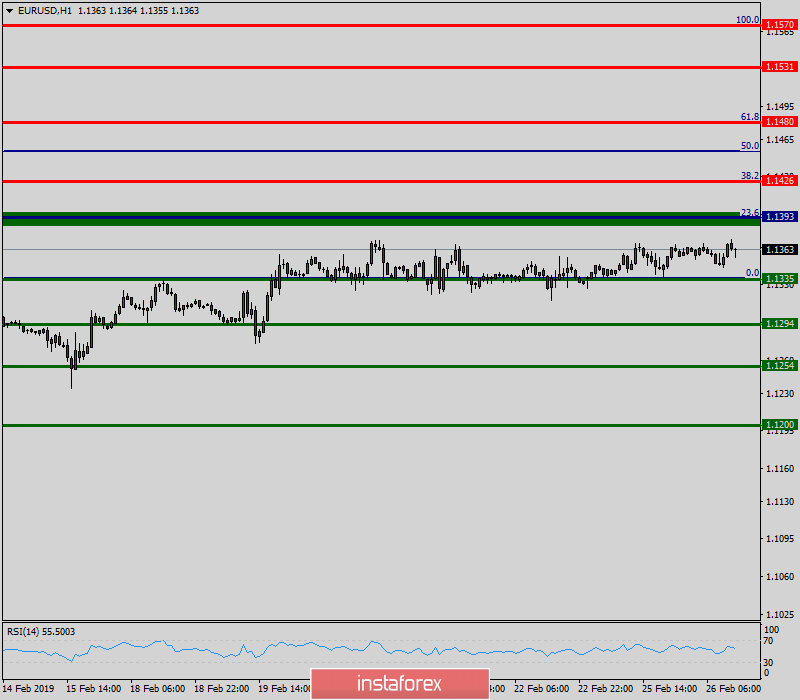Click the 1.1230 price axis tick
The width and height of the screenshot is (800, 700).
coord(780,393)
